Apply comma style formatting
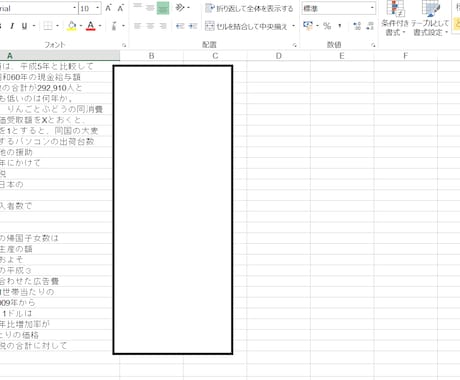This screenshot has width=460, height=380. 340,26
